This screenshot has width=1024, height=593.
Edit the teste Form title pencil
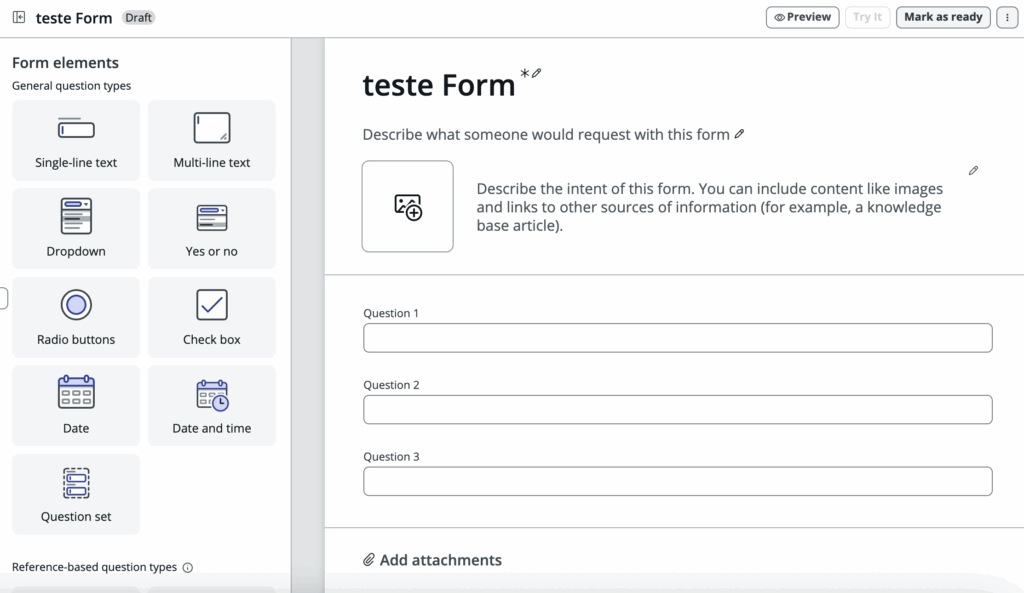point(536,73)
